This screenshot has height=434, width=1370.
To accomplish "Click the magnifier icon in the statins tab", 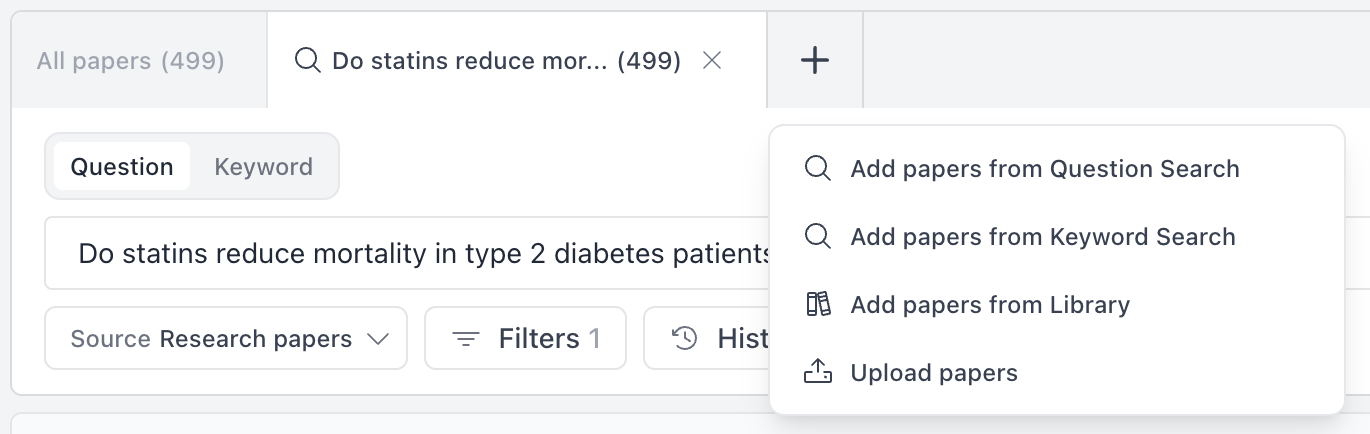I will click(307, 61).
